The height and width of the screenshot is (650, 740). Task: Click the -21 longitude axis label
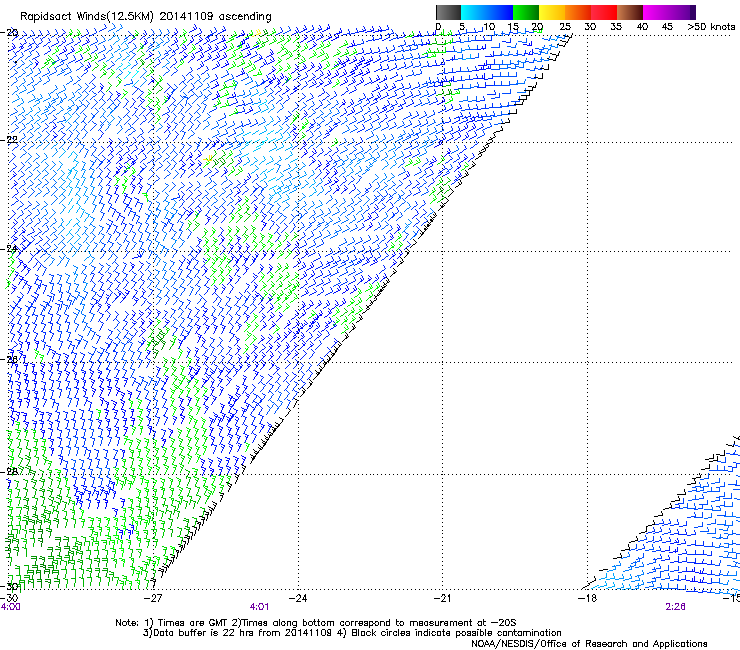click(442, 598)
